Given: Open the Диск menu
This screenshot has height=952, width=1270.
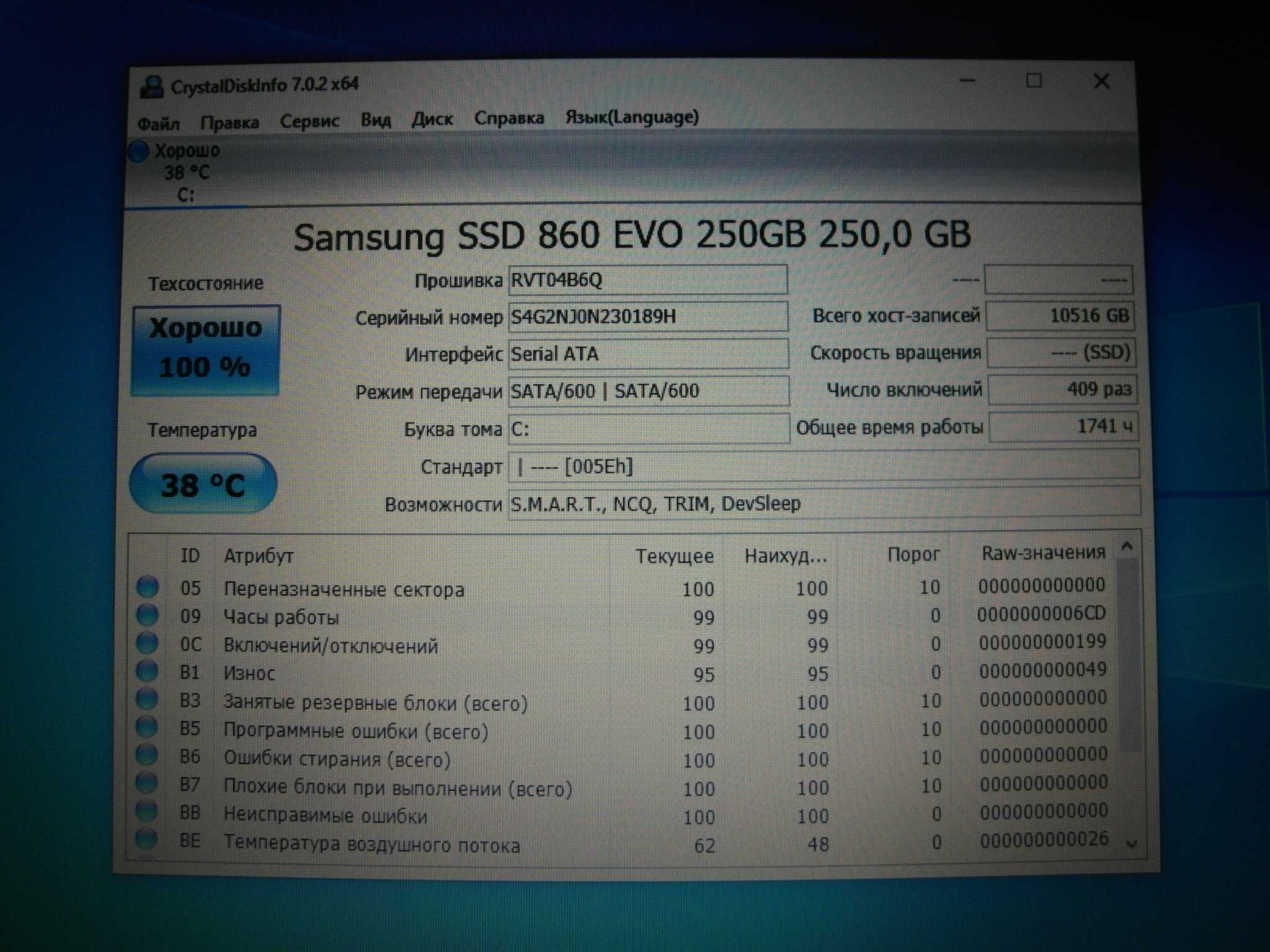Looking at the screenshot, I should [432, 118].
